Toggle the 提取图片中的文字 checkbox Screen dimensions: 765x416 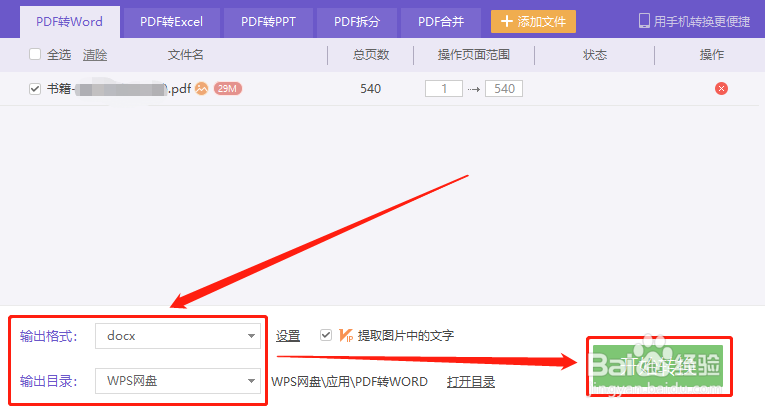326,336
